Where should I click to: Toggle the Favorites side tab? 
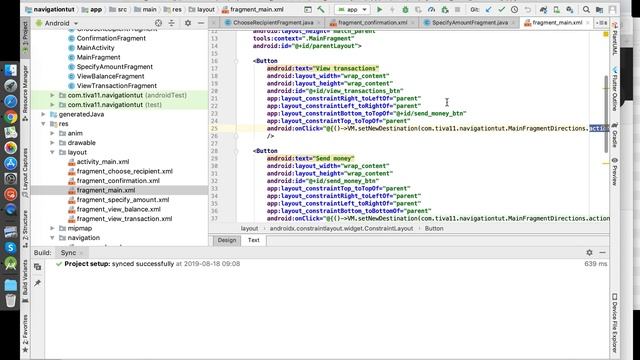25,333
